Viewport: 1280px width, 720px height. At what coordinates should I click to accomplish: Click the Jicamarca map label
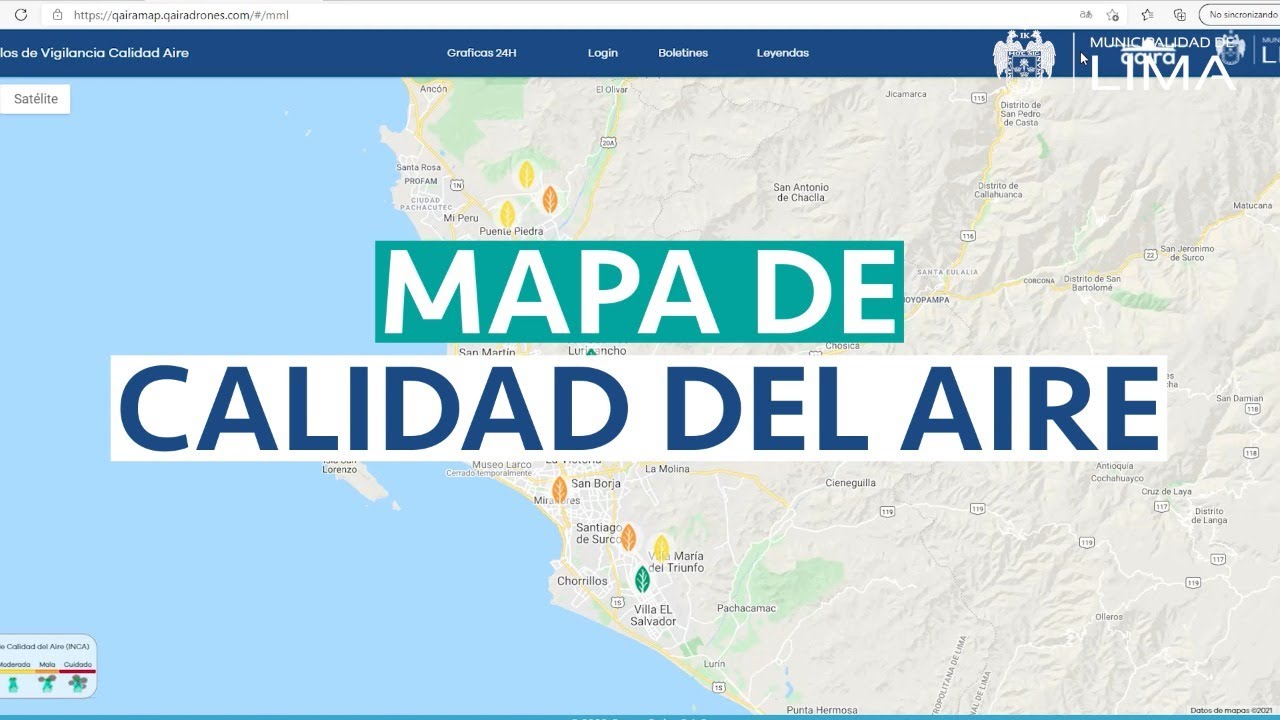[x=907, y=95]
